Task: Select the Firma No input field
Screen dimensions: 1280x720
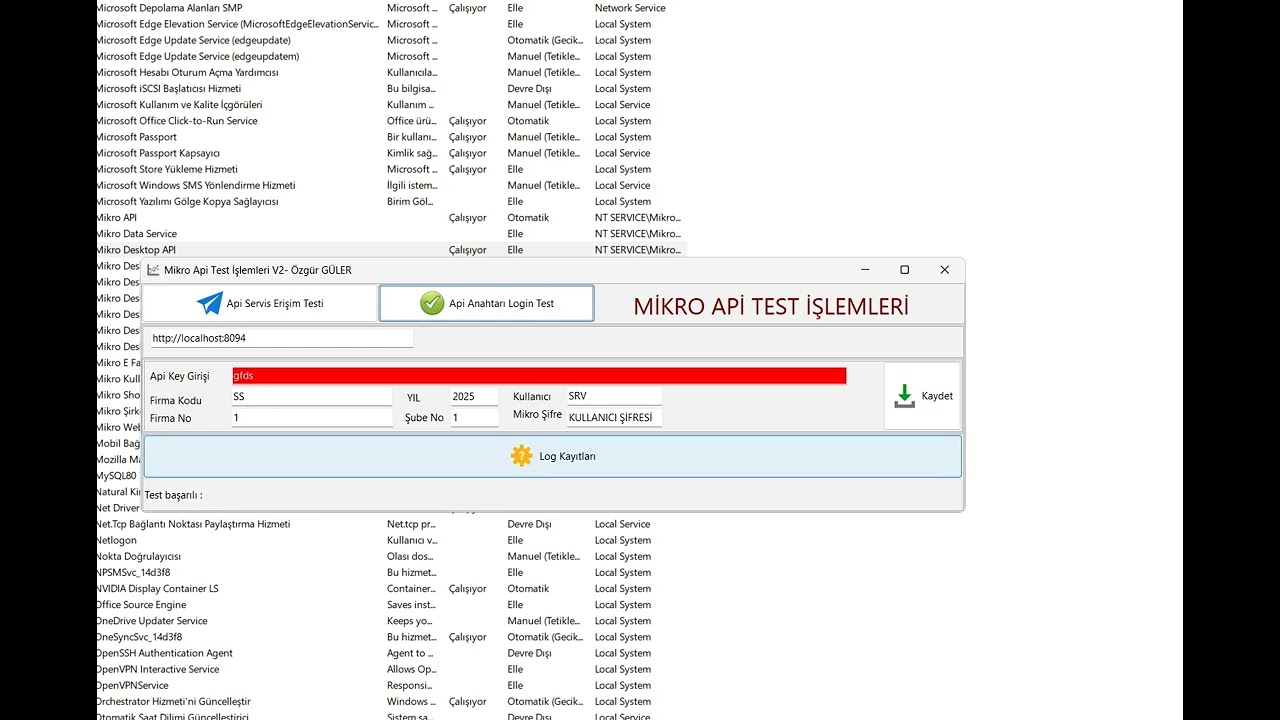Action: [x=312, y=418]
